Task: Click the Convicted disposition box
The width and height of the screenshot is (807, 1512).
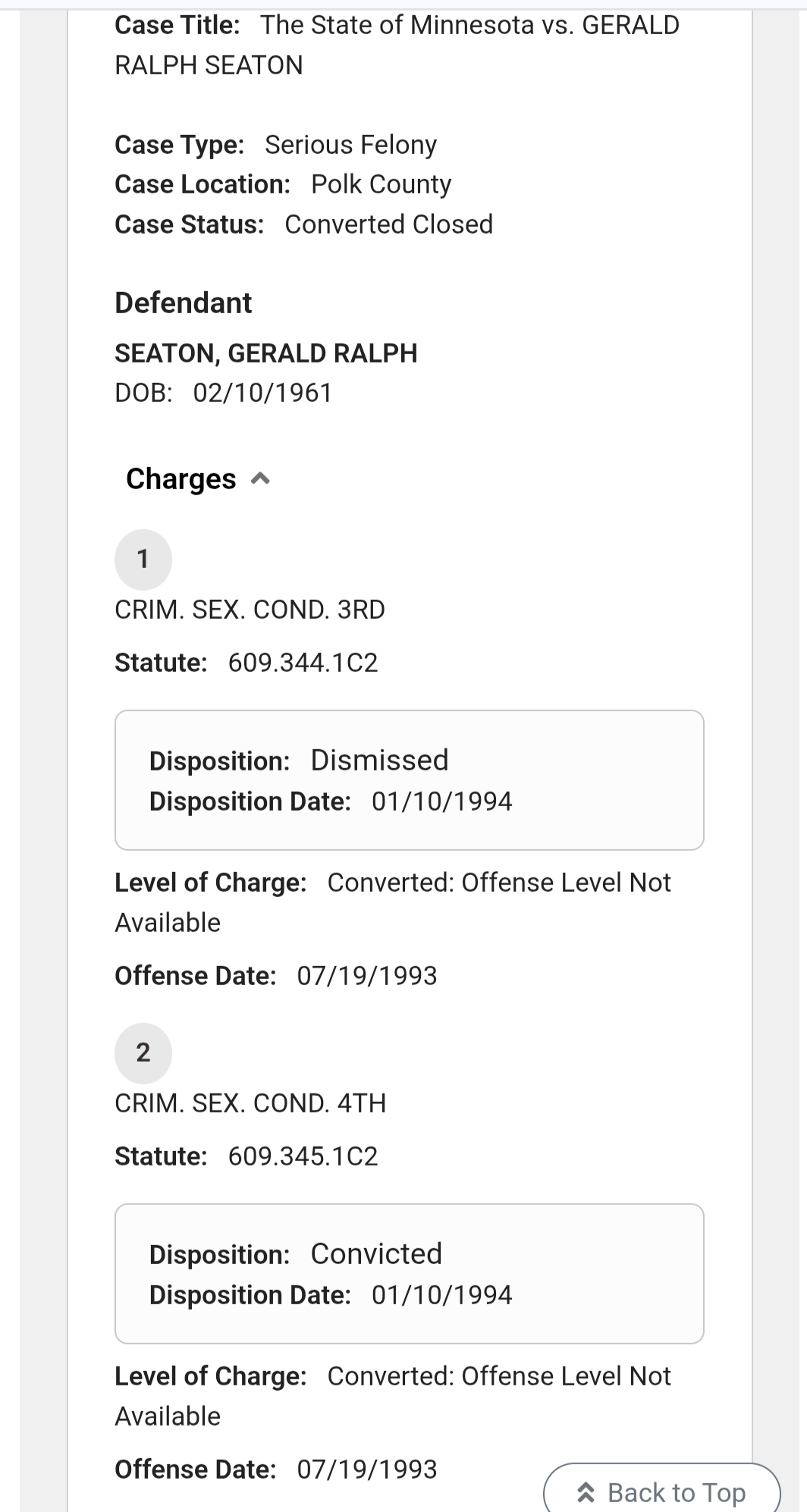Action: click(x=409, y=1273)
